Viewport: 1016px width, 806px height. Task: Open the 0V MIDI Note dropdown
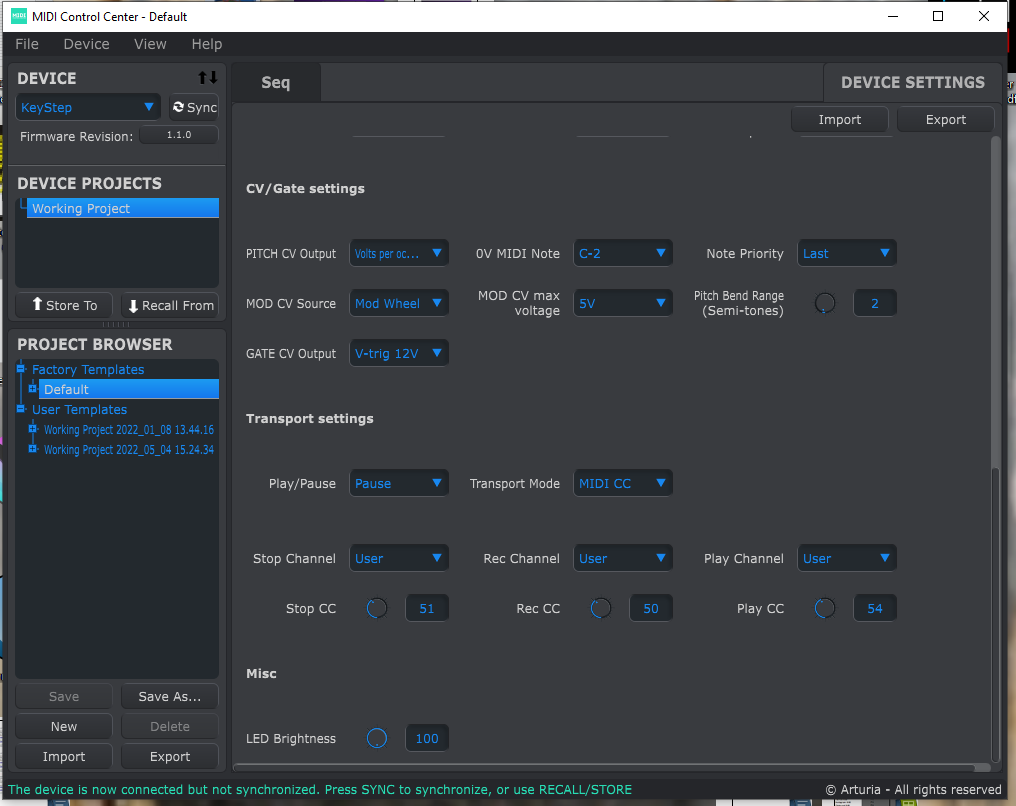click(623, 253)
